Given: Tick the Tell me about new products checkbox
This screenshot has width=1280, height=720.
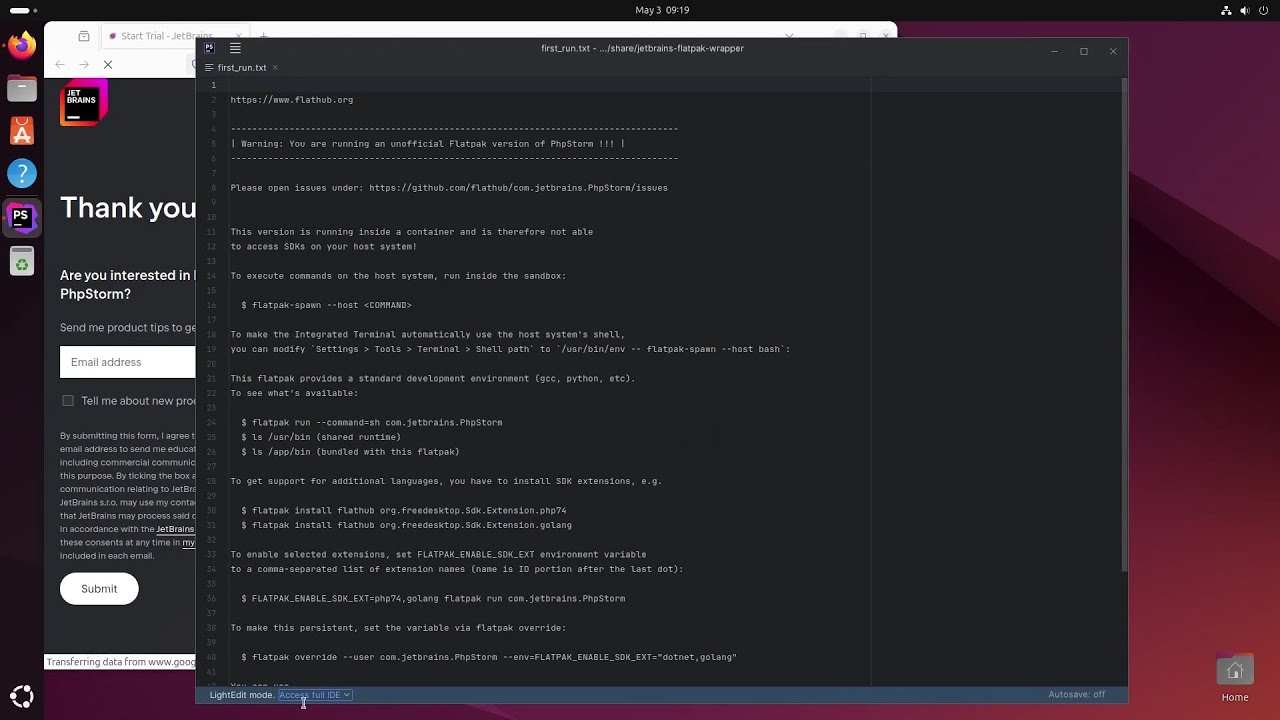Looking at the screenshot, I should click(x=68, y=401).
